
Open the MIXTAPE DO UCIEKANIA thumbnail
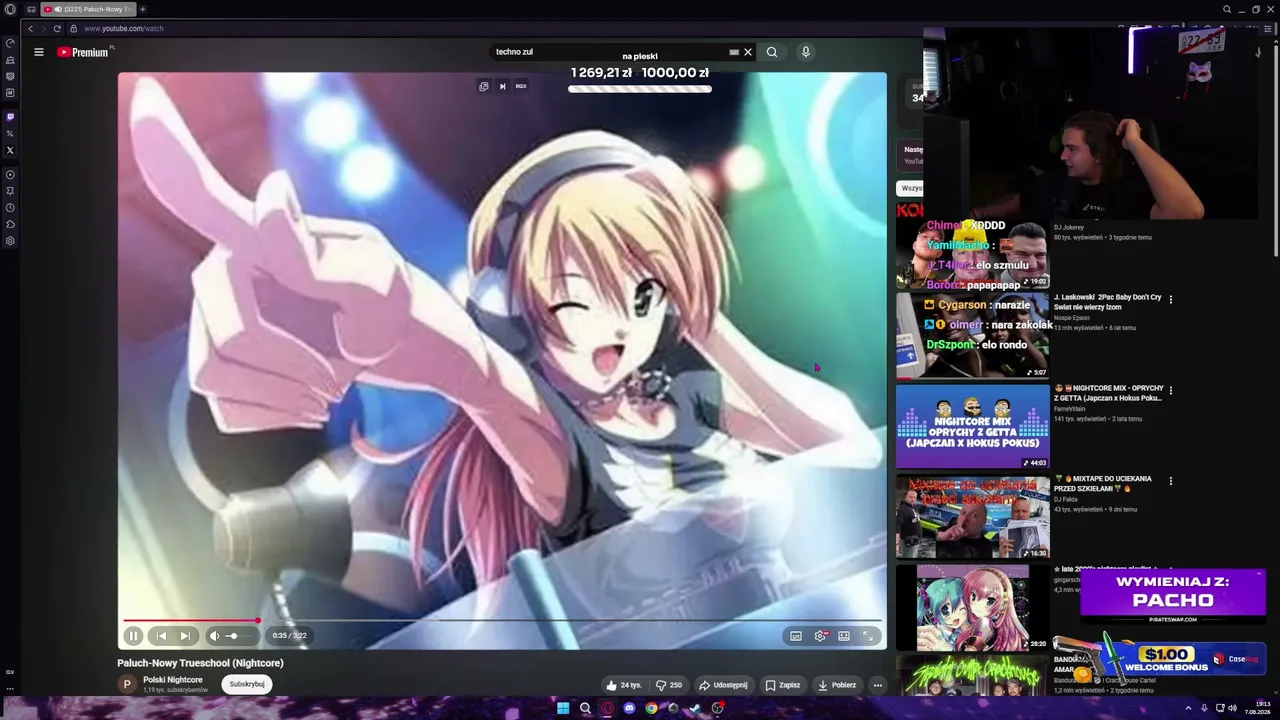click(x=972, y=517)
